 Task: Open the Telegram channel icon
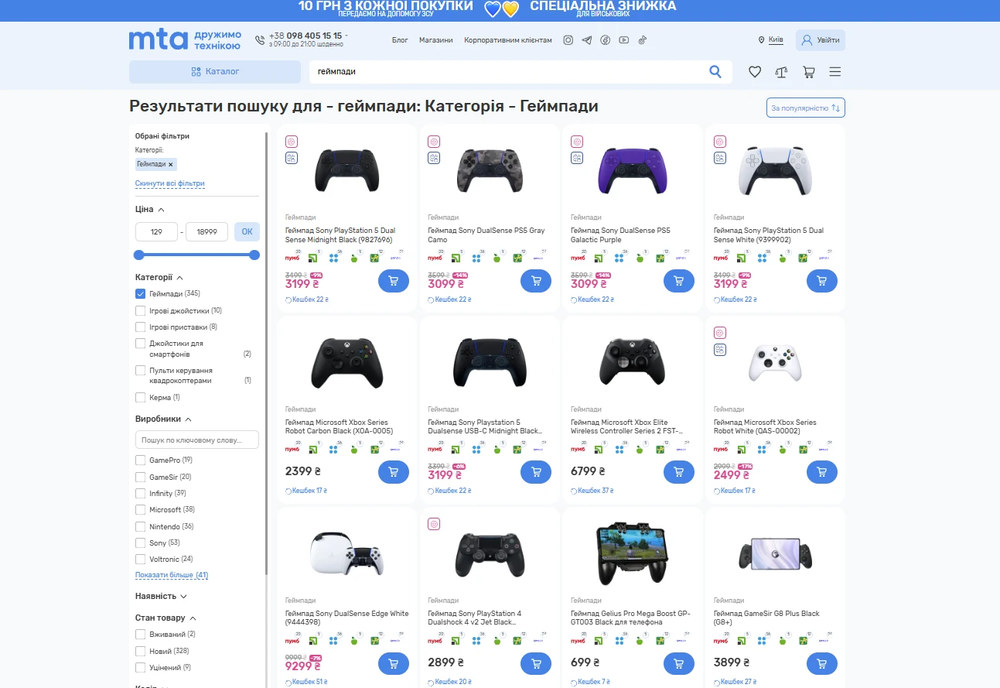tap(587, 40)
